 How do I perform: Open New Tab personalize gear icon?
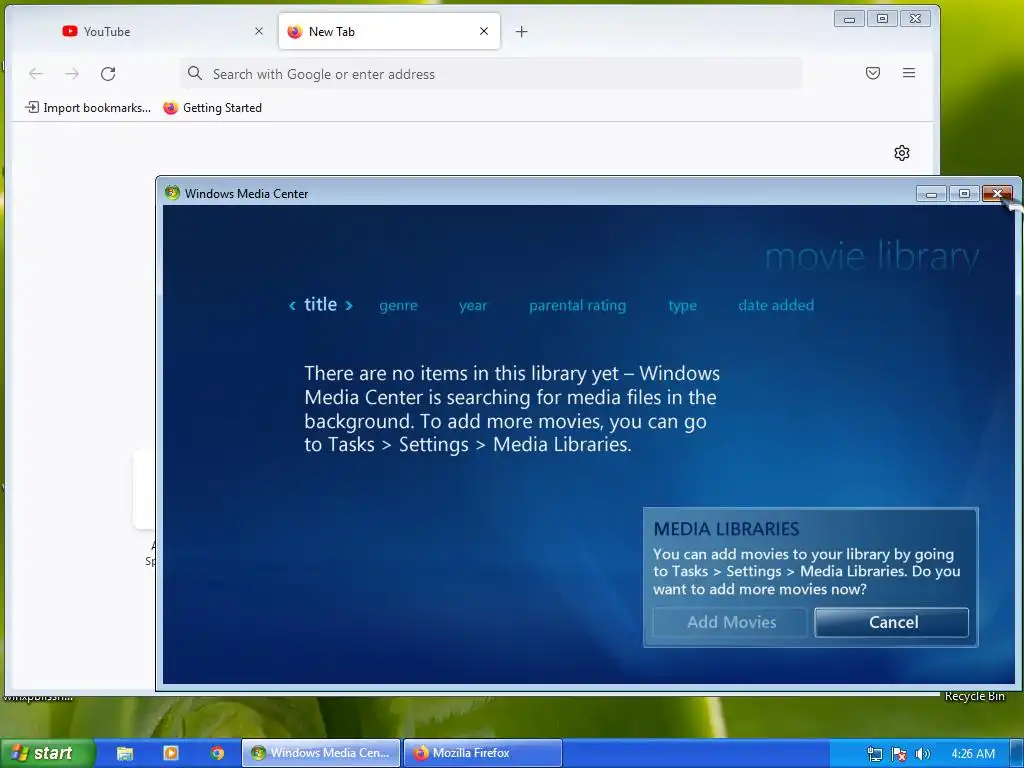(x=902, y=153)
